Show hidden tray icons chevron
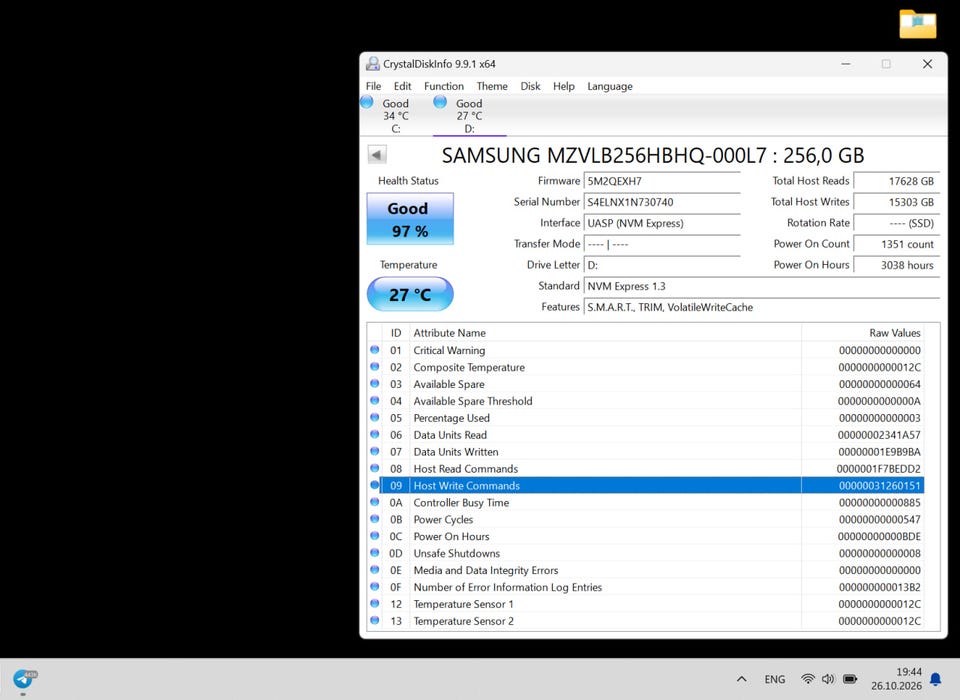Viewport: 960px width, 700px height. 741,679
